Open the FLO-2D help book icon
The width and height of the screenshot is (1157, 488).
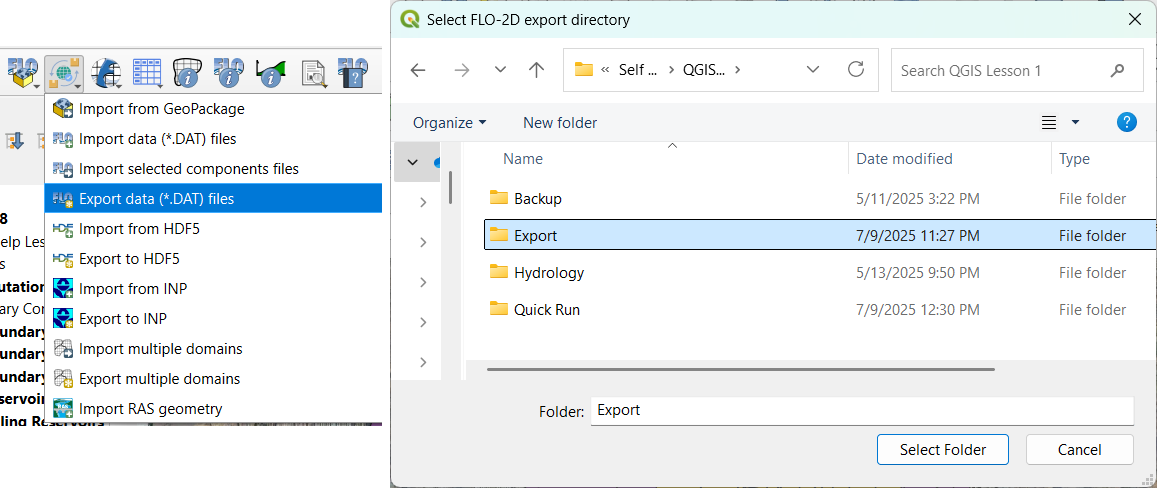point(352,73)
